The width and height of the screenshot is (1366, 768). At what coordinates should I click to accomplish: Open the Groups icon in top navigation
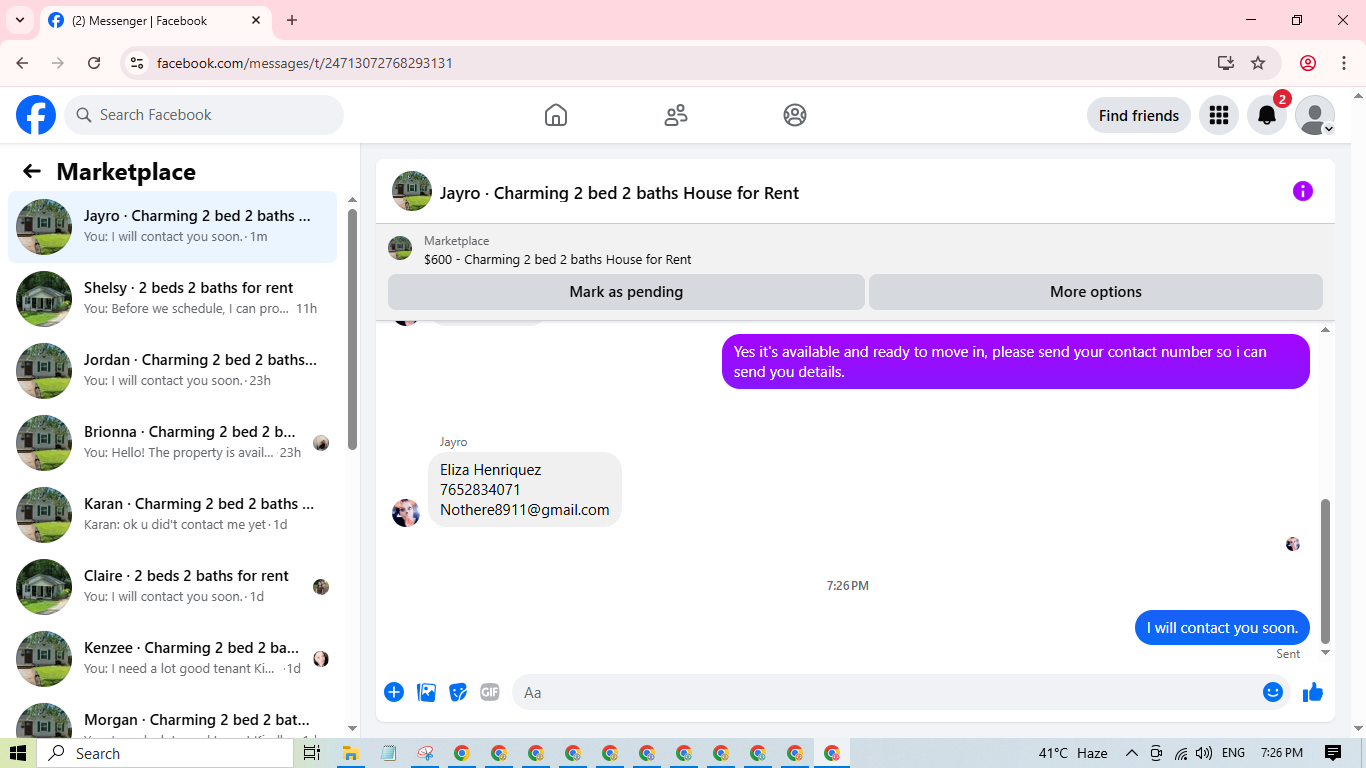click(795, 115)
